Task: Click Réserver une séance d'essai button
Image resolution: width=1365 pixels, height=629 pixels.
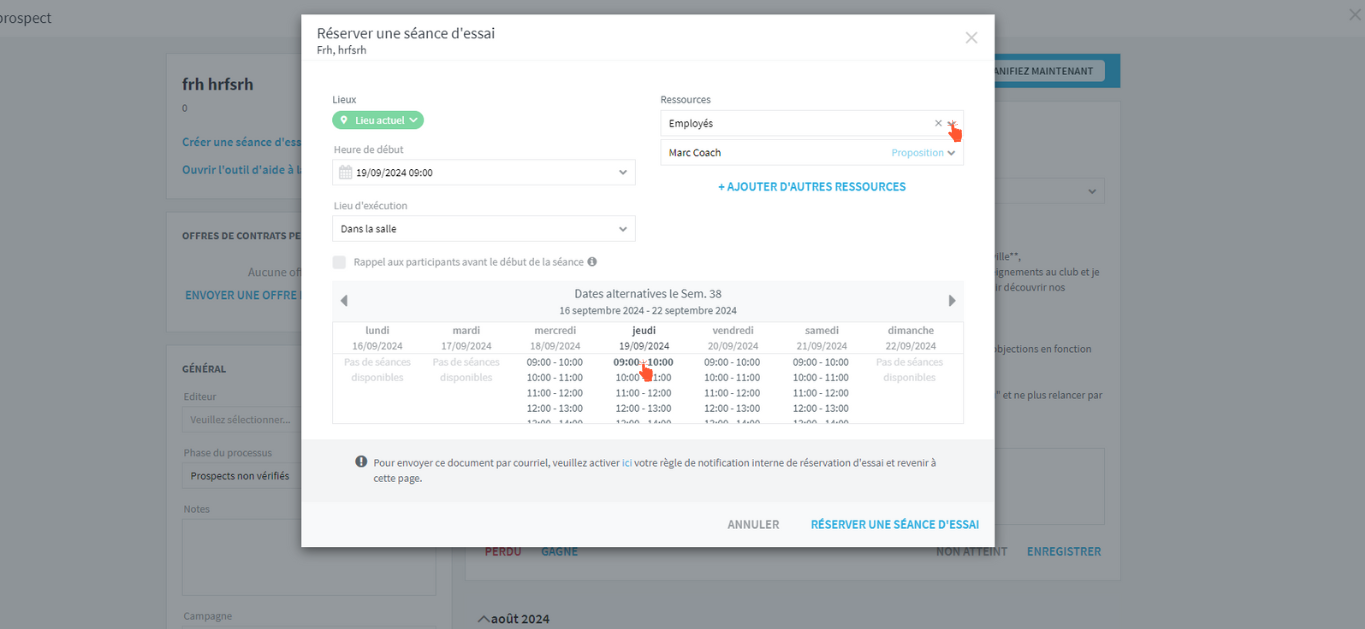Action: [x=895, y=525]
